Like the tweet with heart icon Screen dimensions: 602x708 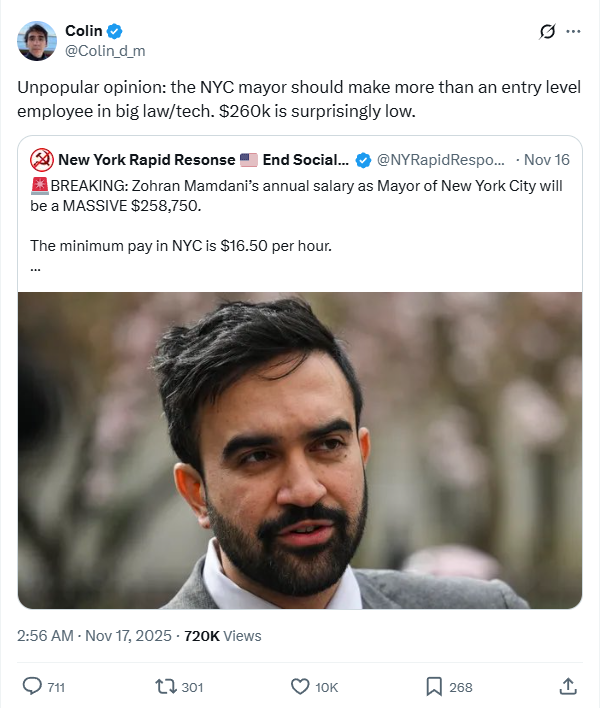[299, 686]
